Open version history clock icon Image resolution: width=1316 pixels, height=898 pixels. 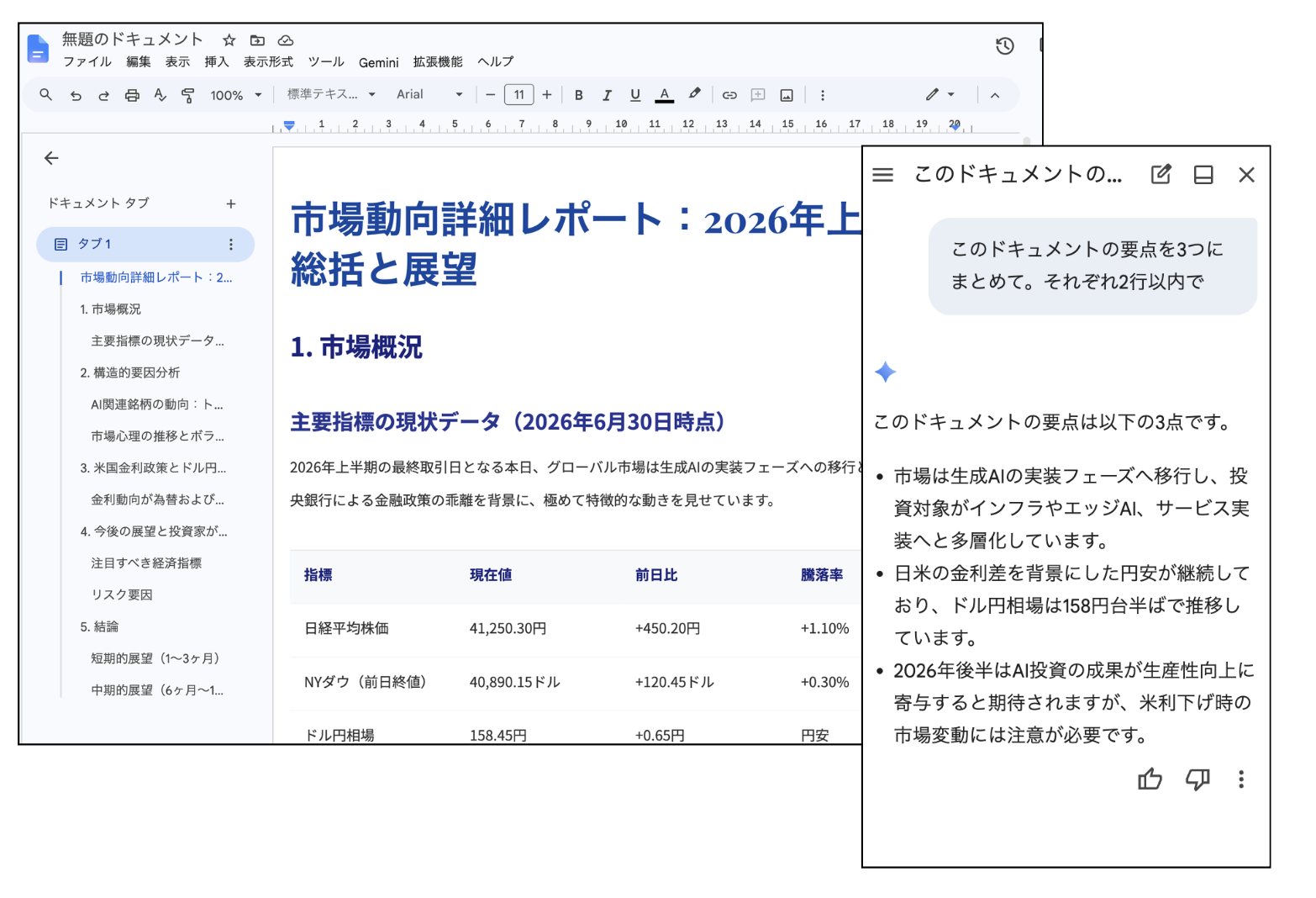tap(1004, 46)
